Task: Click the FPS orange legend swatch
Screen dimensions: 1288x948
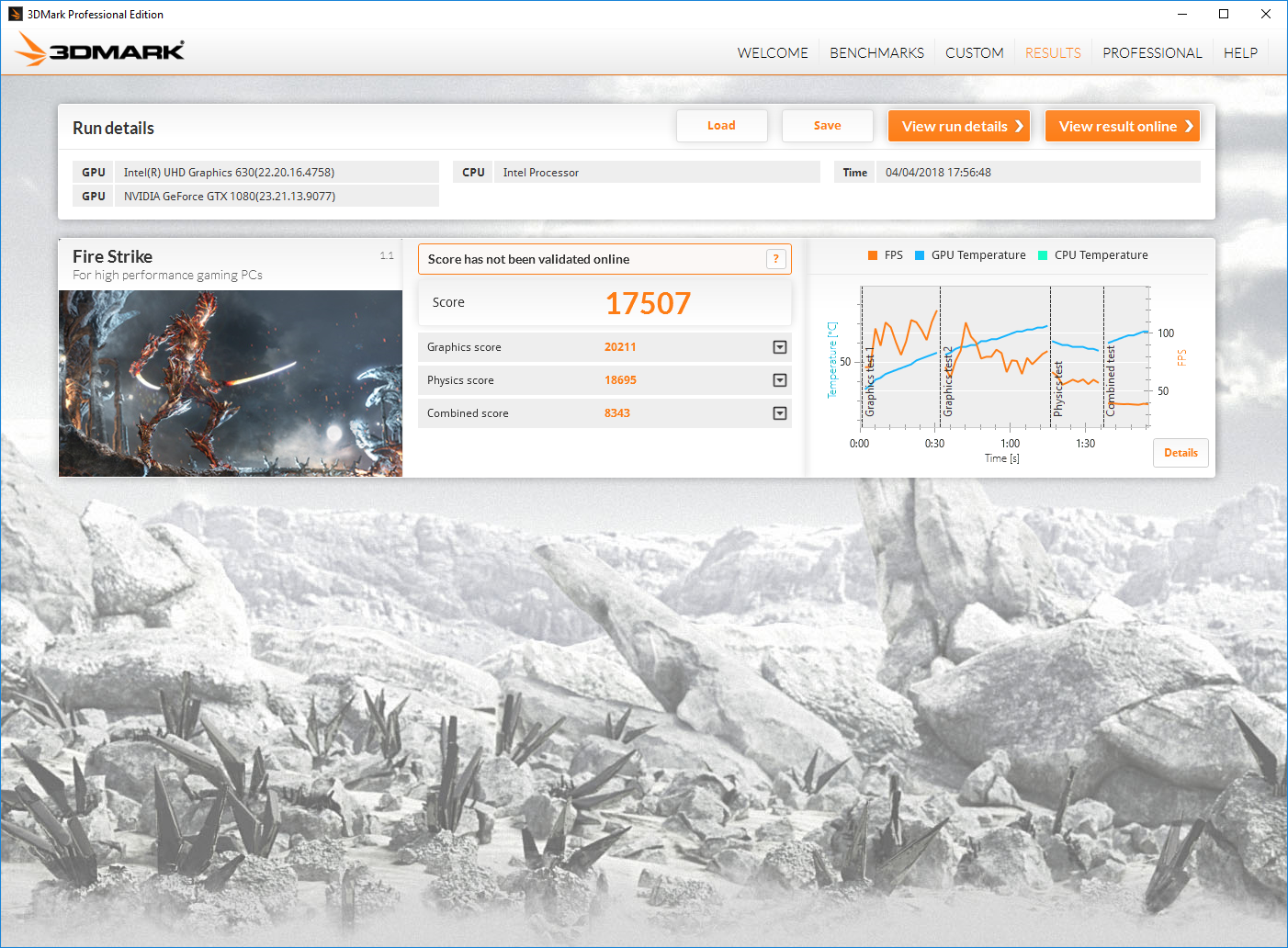Action: click(x=873, y=255)
